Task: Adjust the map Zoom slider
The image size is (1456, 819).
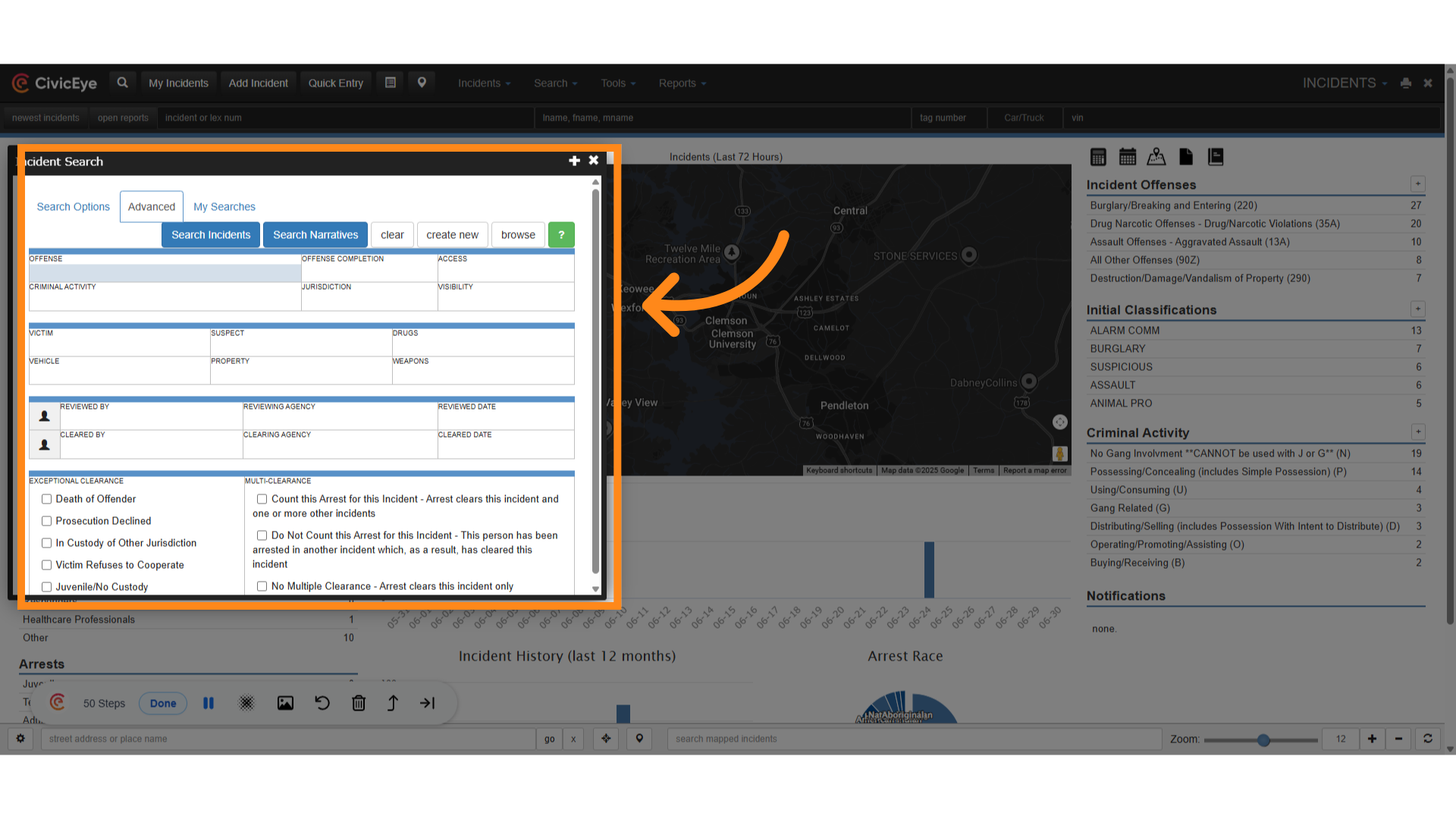Action: tap(1263, 740)
